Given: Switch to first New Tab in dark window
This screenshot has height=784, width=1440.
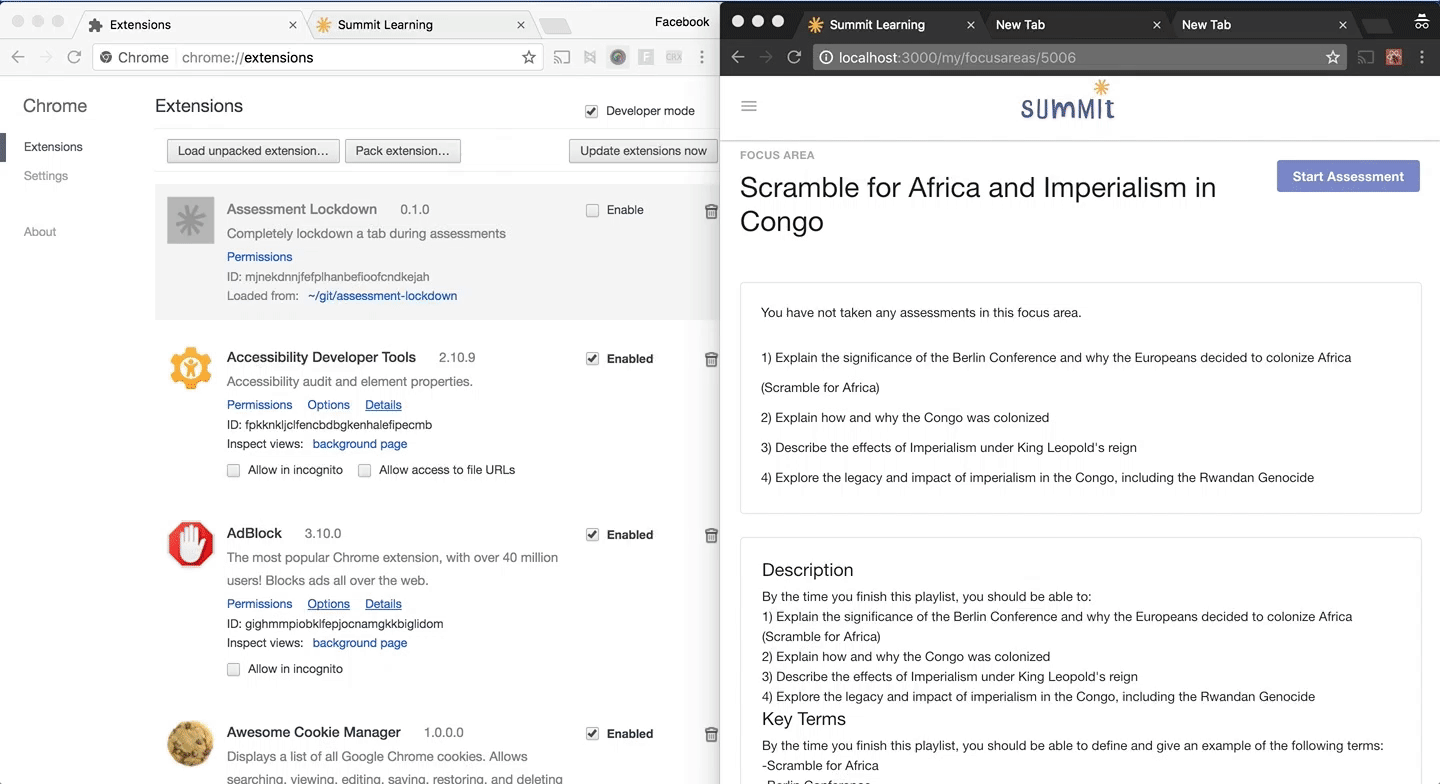Looking at the screenshot, I should click(x=1075, y=24).
